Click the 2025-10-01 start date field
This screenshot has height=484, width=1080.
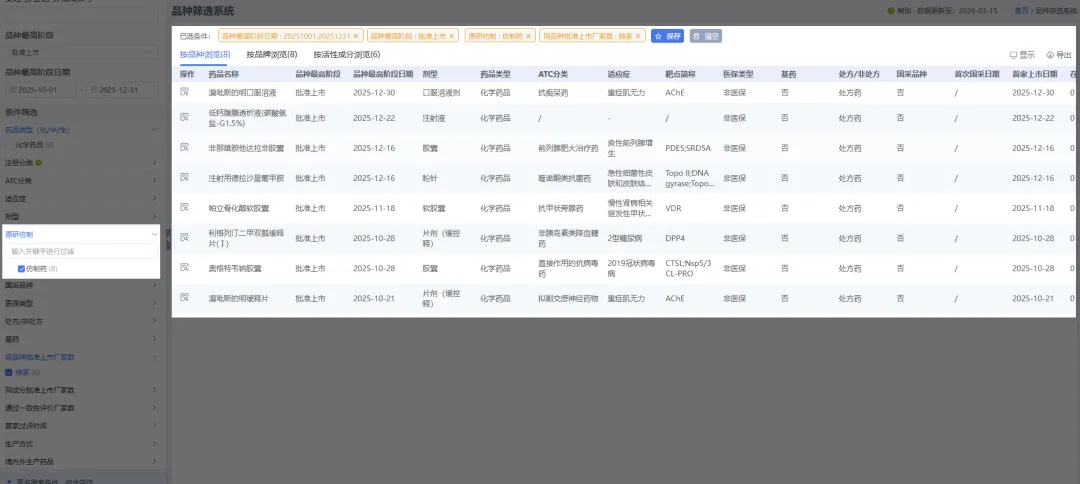coord(43,90)
